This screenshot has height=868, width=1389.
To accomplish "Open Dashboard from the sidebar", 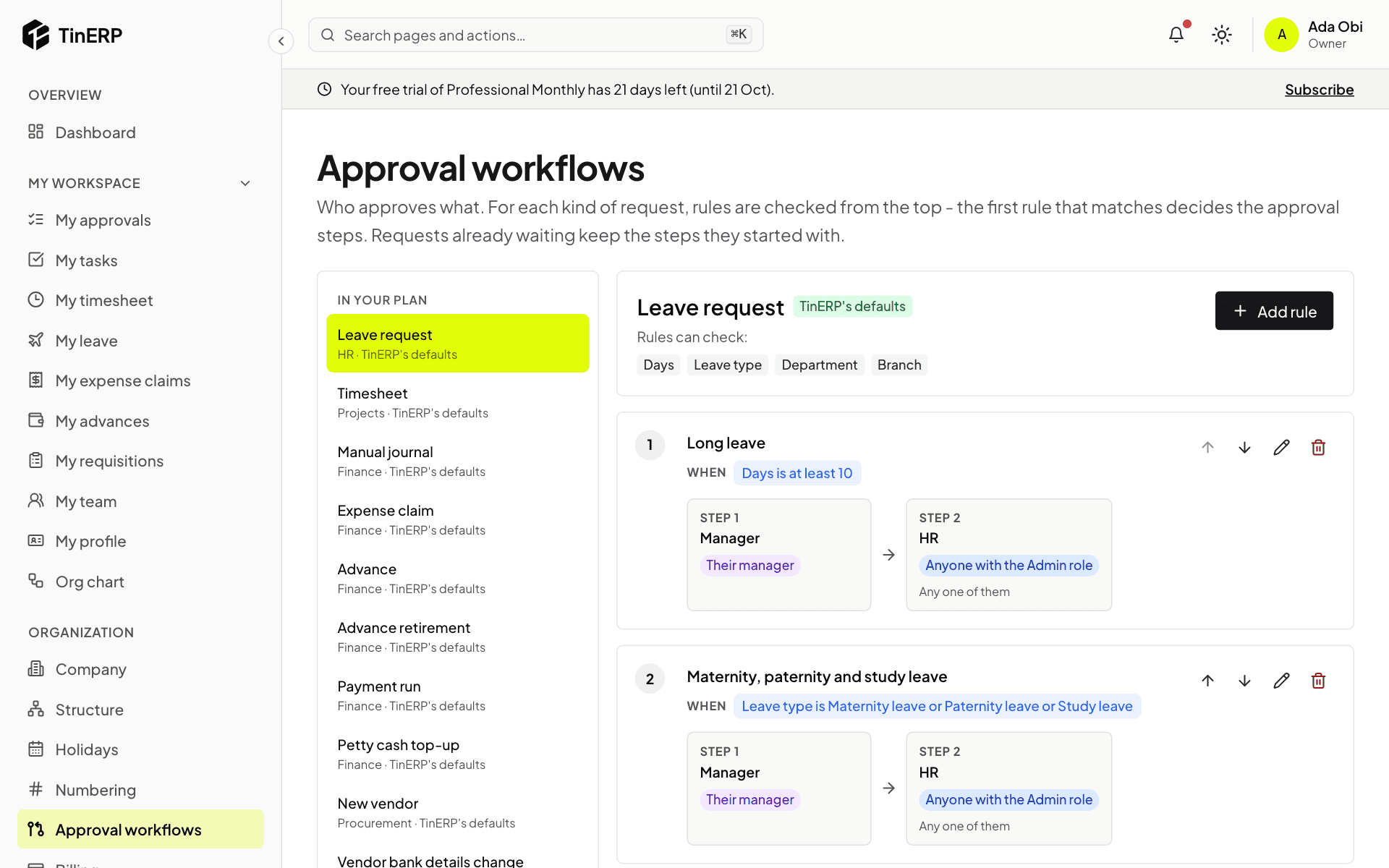I will pyautogui.click(x=140, y=132).
